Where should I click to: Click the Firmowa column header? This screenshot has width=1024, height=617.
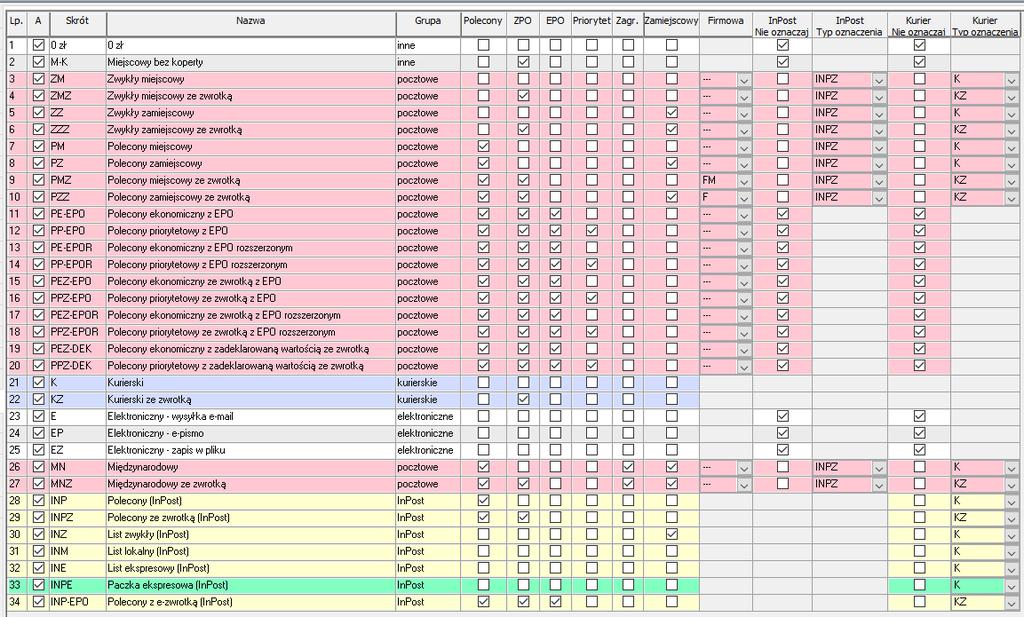click(726, 24)
